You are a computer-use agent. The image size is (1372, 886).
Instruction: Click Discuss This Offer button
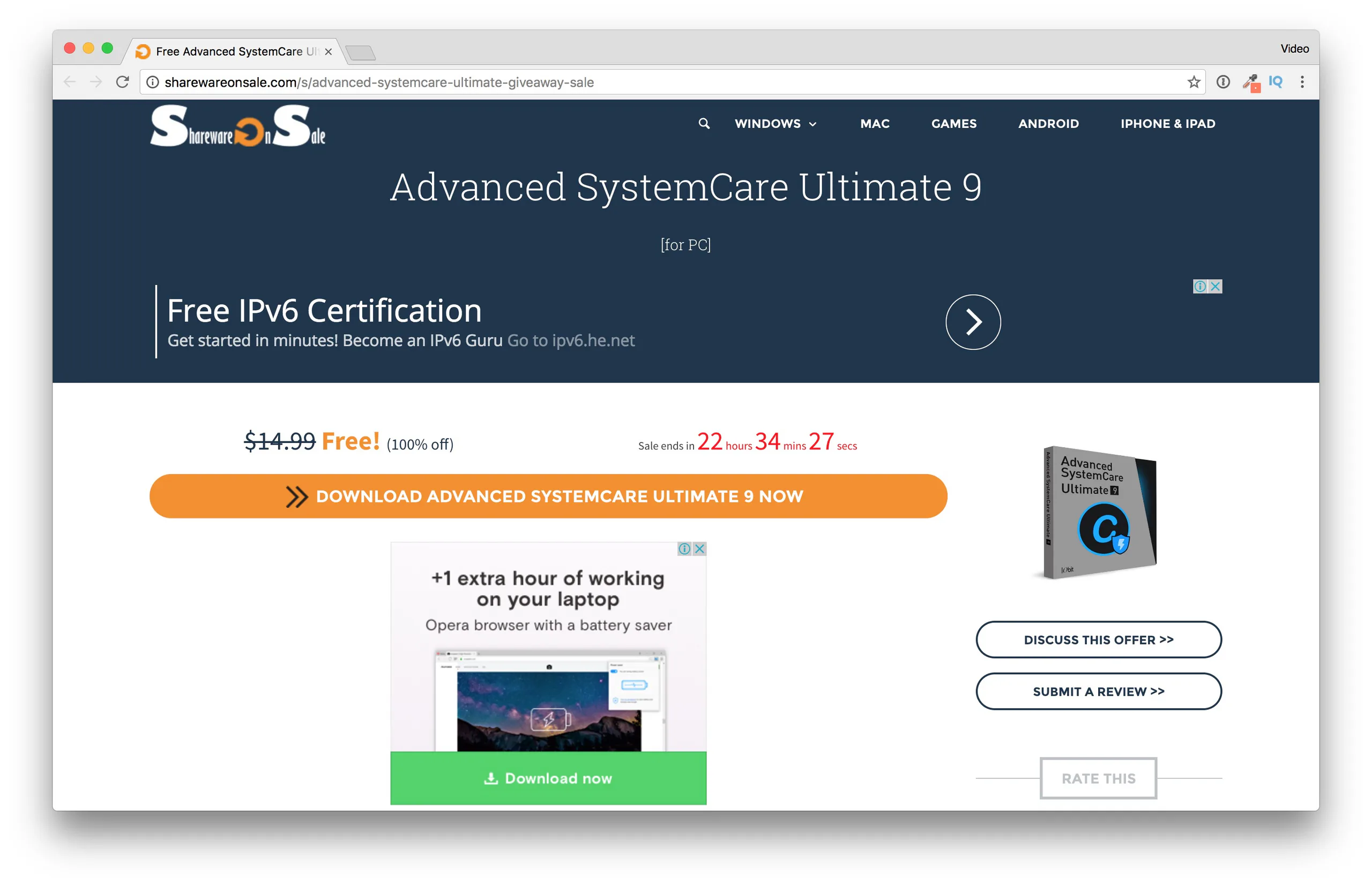pos(1098,640)
